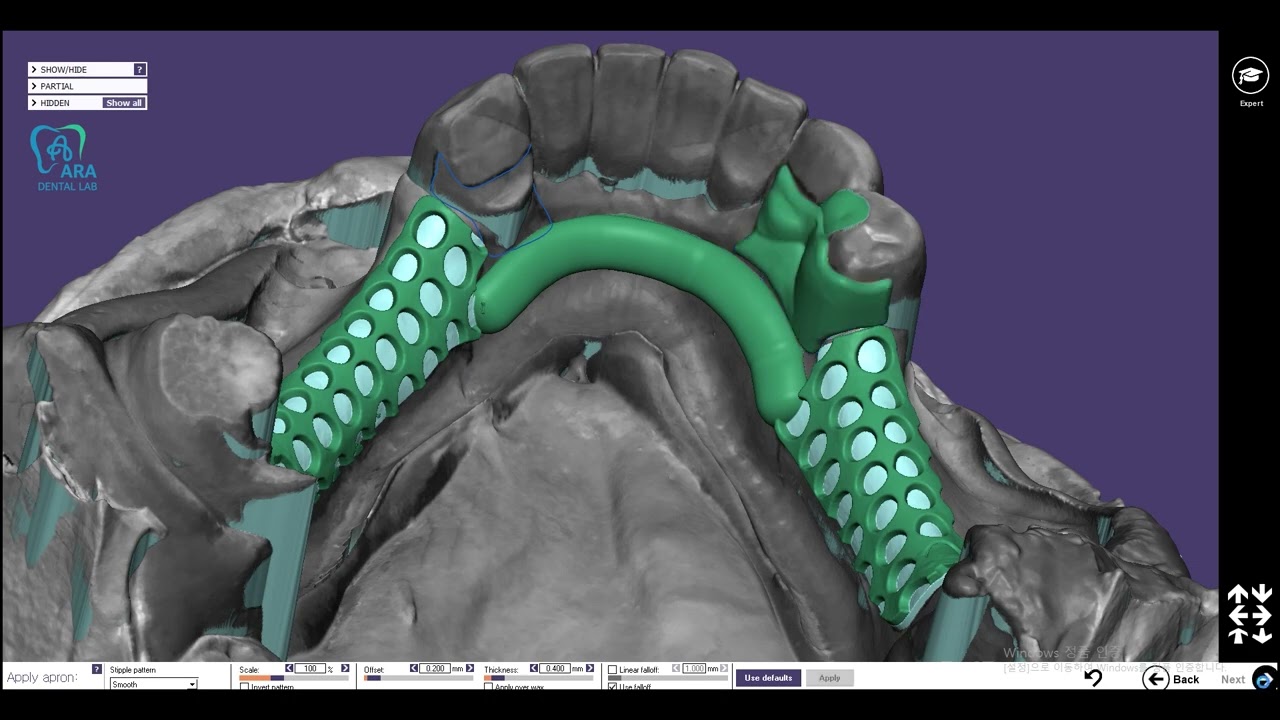Enable the Apply over wax checkbox
The height and width of the screenshot is (720, 1280).
click(489, 687)
